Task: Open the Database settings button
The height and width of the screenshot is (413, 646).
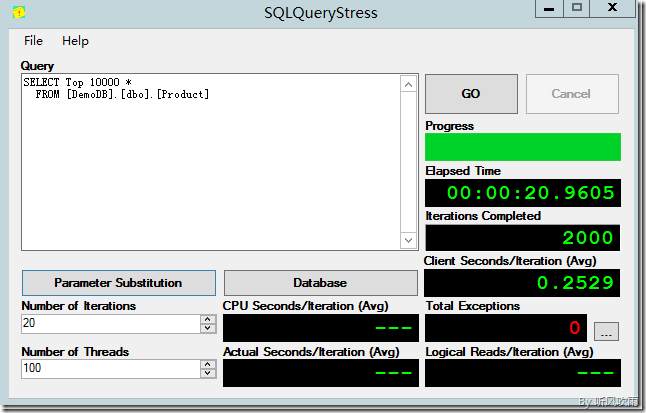Action: (321, 283)
